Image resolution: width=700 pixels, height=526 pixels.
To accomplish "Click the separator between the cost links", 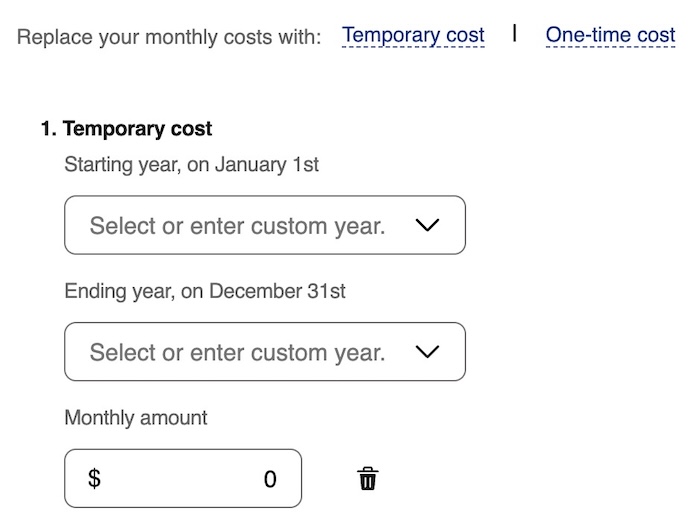I will 515,34.
